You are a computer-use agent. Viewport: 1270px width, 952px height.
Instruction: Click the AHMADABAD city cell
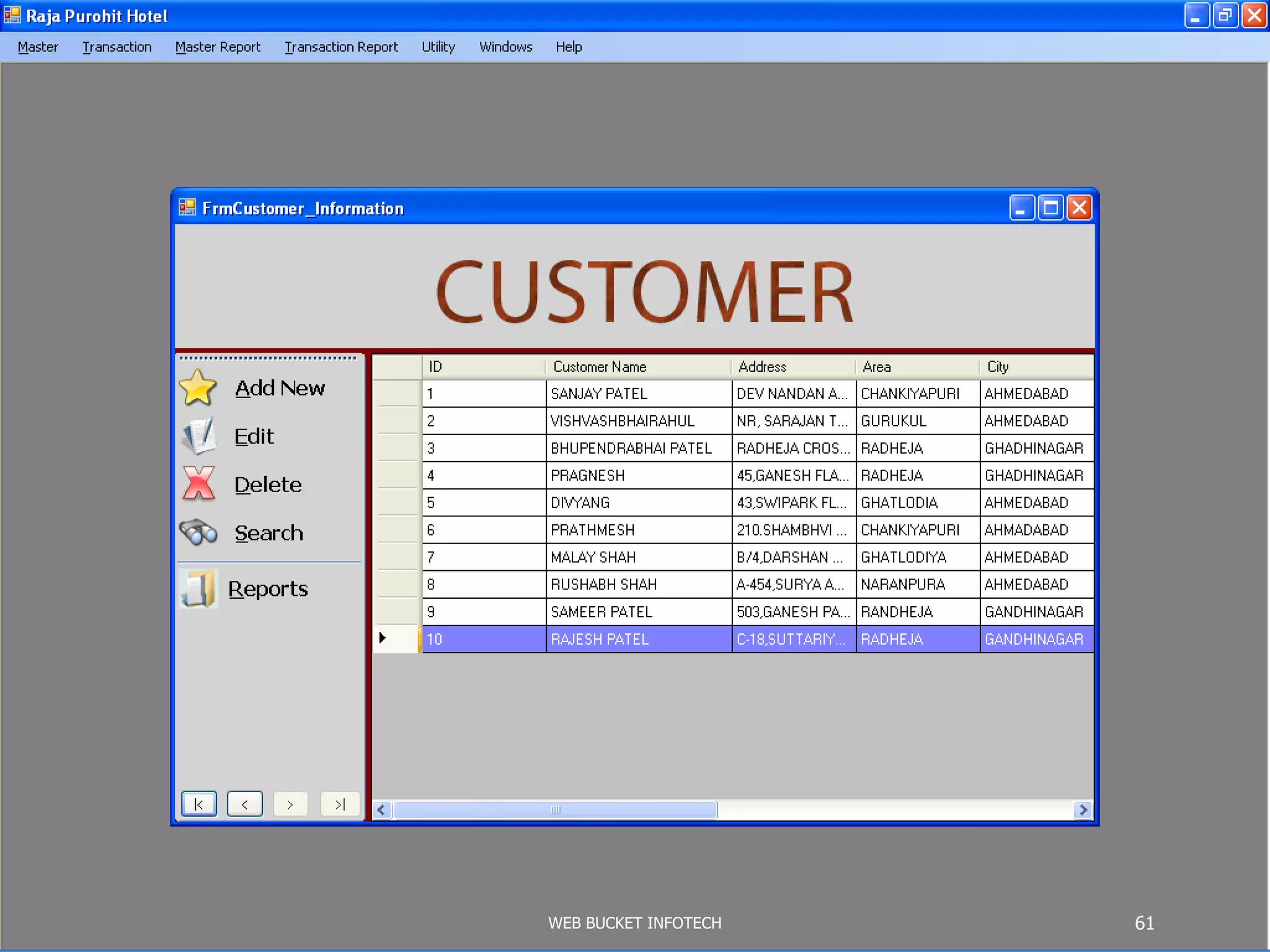click(x=1037, y=530)
